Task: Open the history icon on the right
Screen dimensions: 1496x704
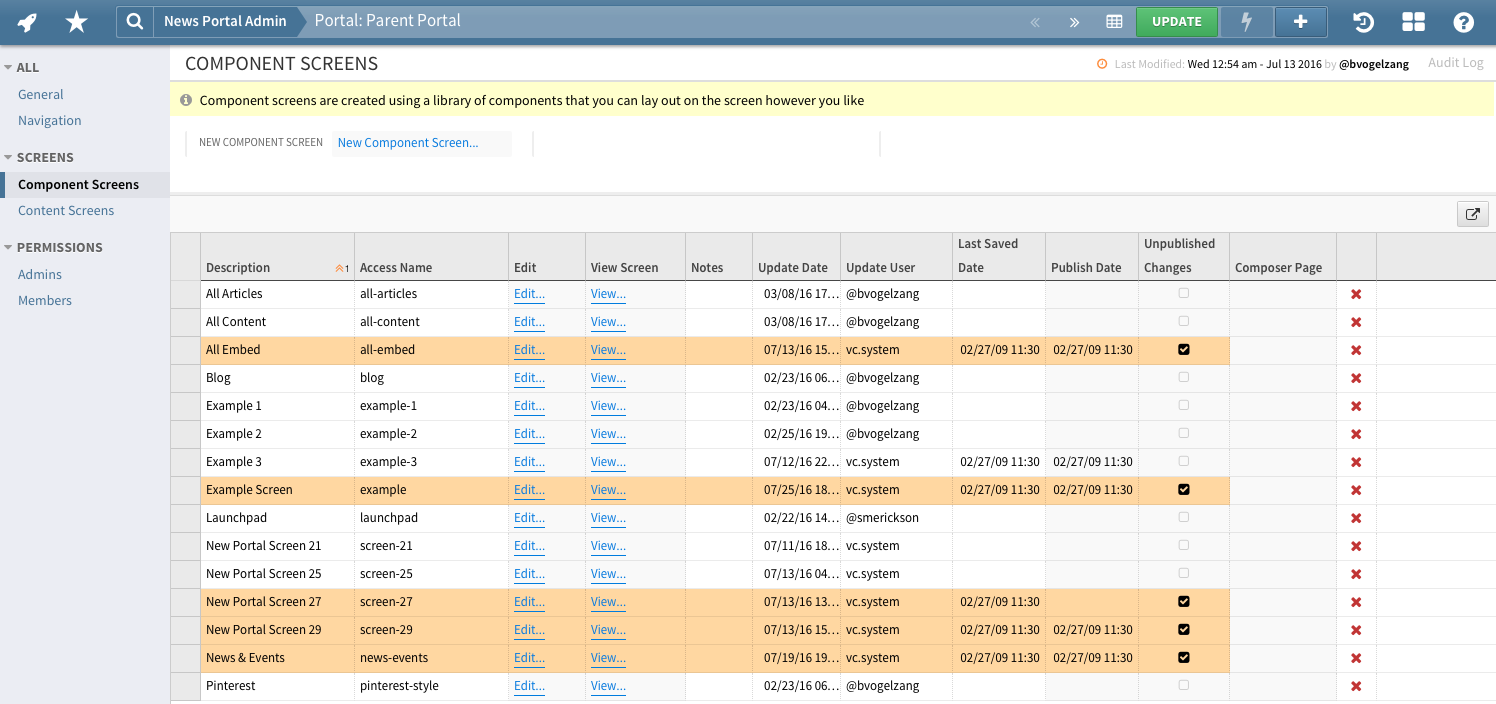Action: pos(1362,21)
